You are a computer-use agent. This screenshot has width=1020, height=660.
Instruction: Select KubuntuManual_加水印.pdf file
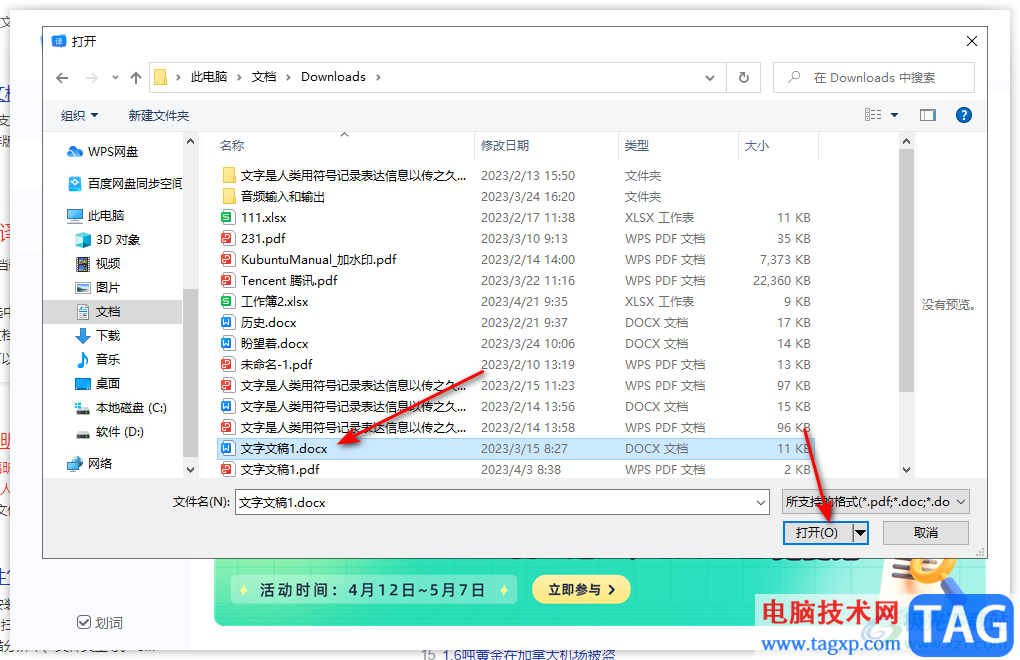(x=319, y=259)
